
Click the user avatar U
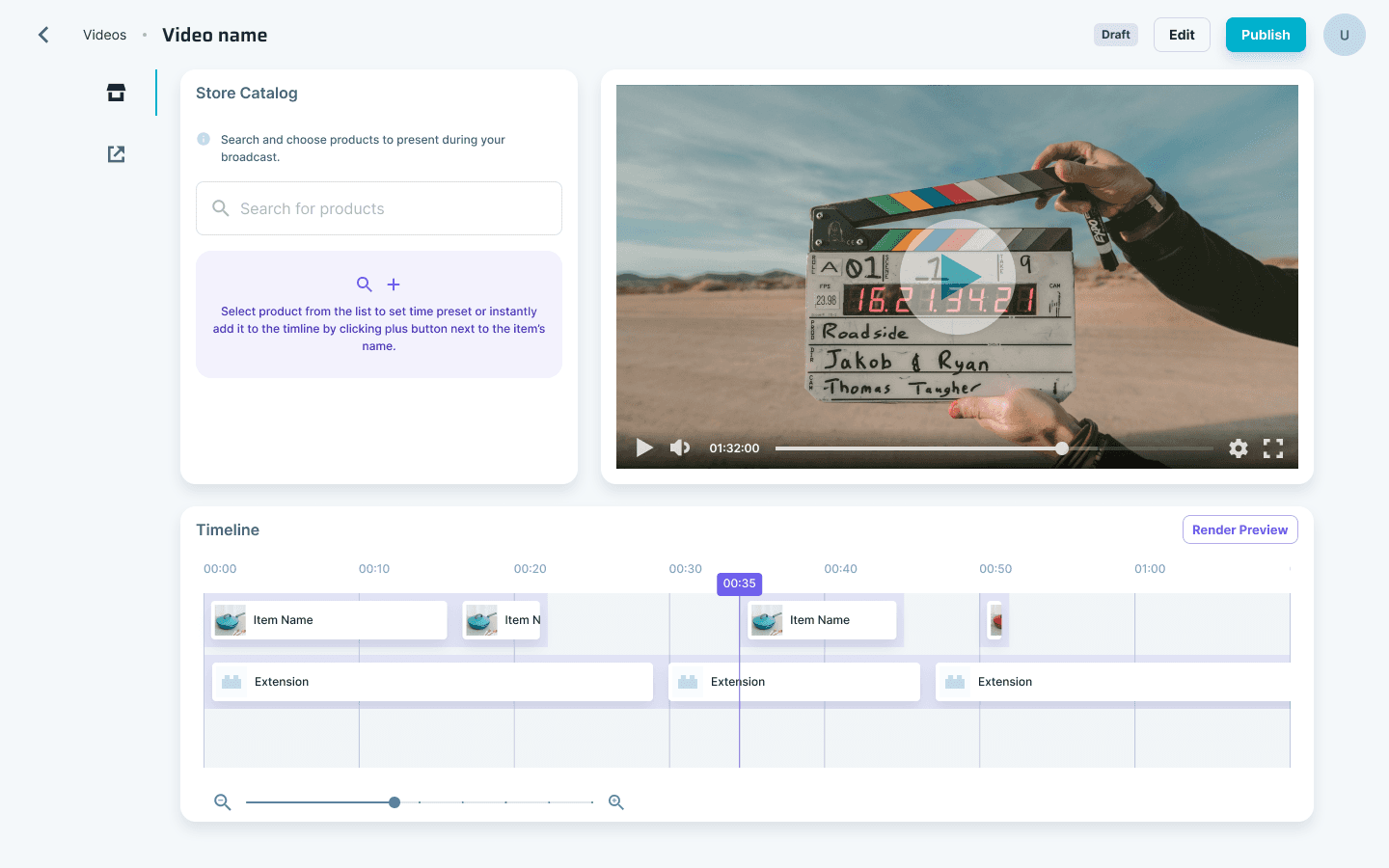point(1345,35)
